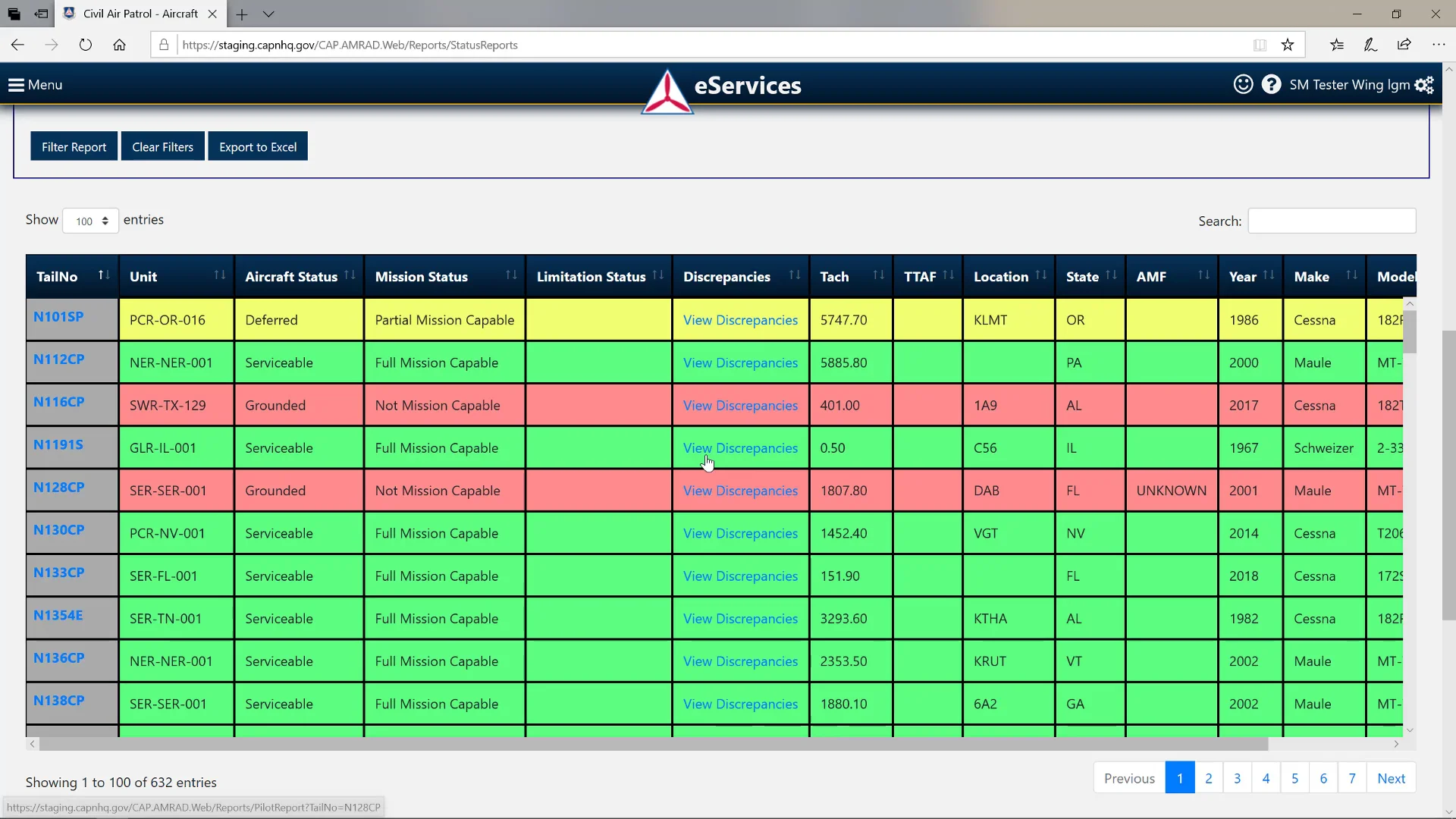Go to page 3 of results
The image size is (1456, 819).
click(x=1237, y=778)
